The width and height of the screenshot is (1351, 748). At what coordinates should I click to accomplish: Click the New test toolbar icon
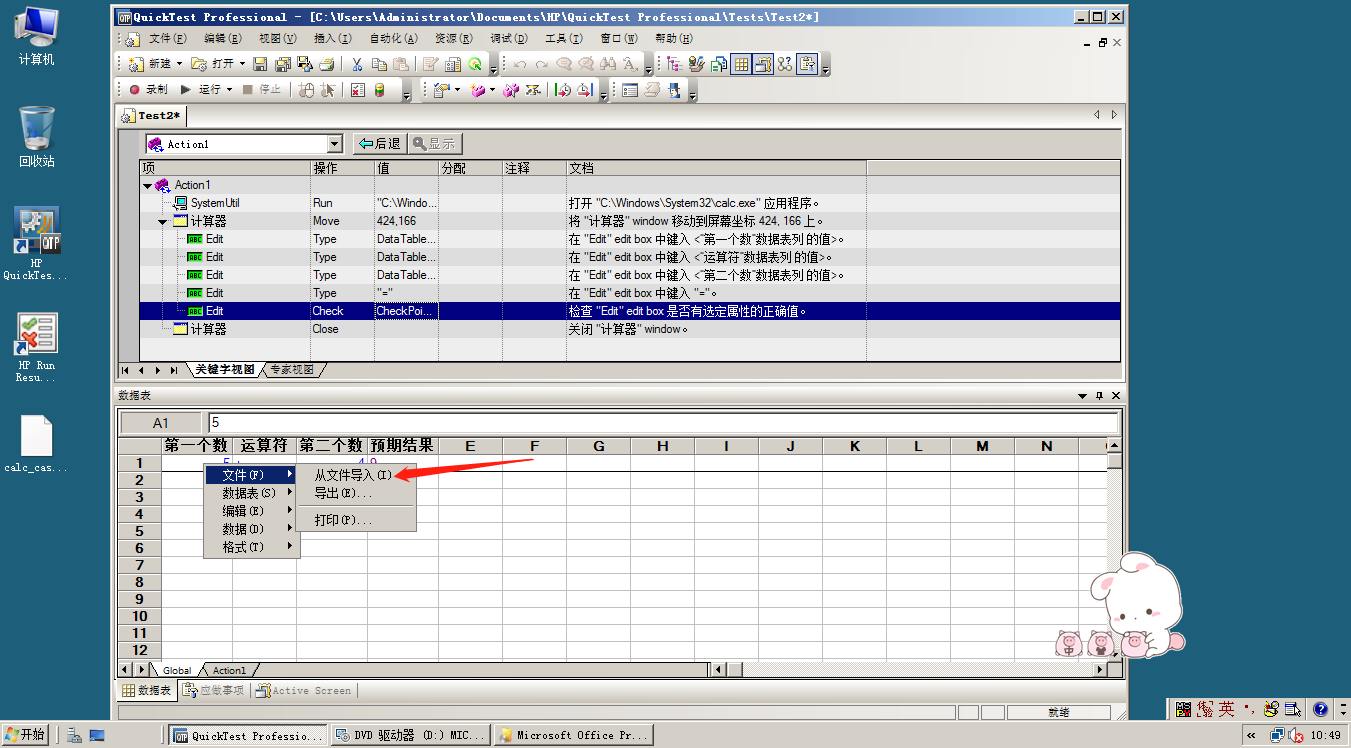(x=137, y=64)
